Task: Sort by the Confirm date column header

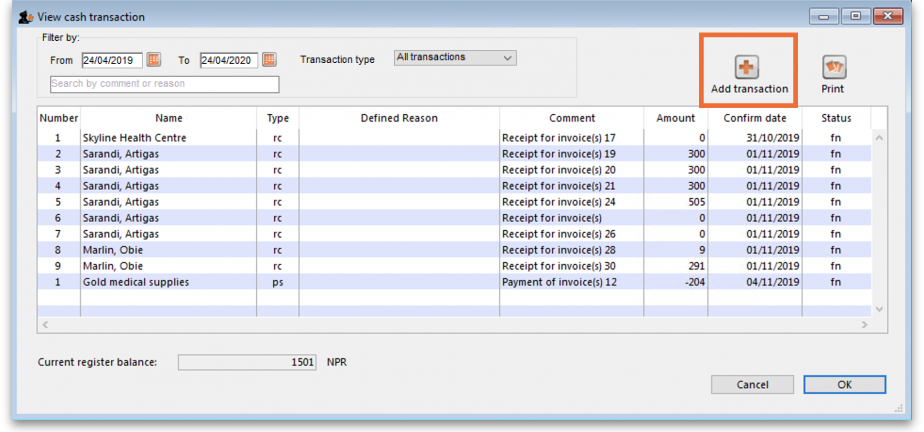Action: tap(755, 118)
